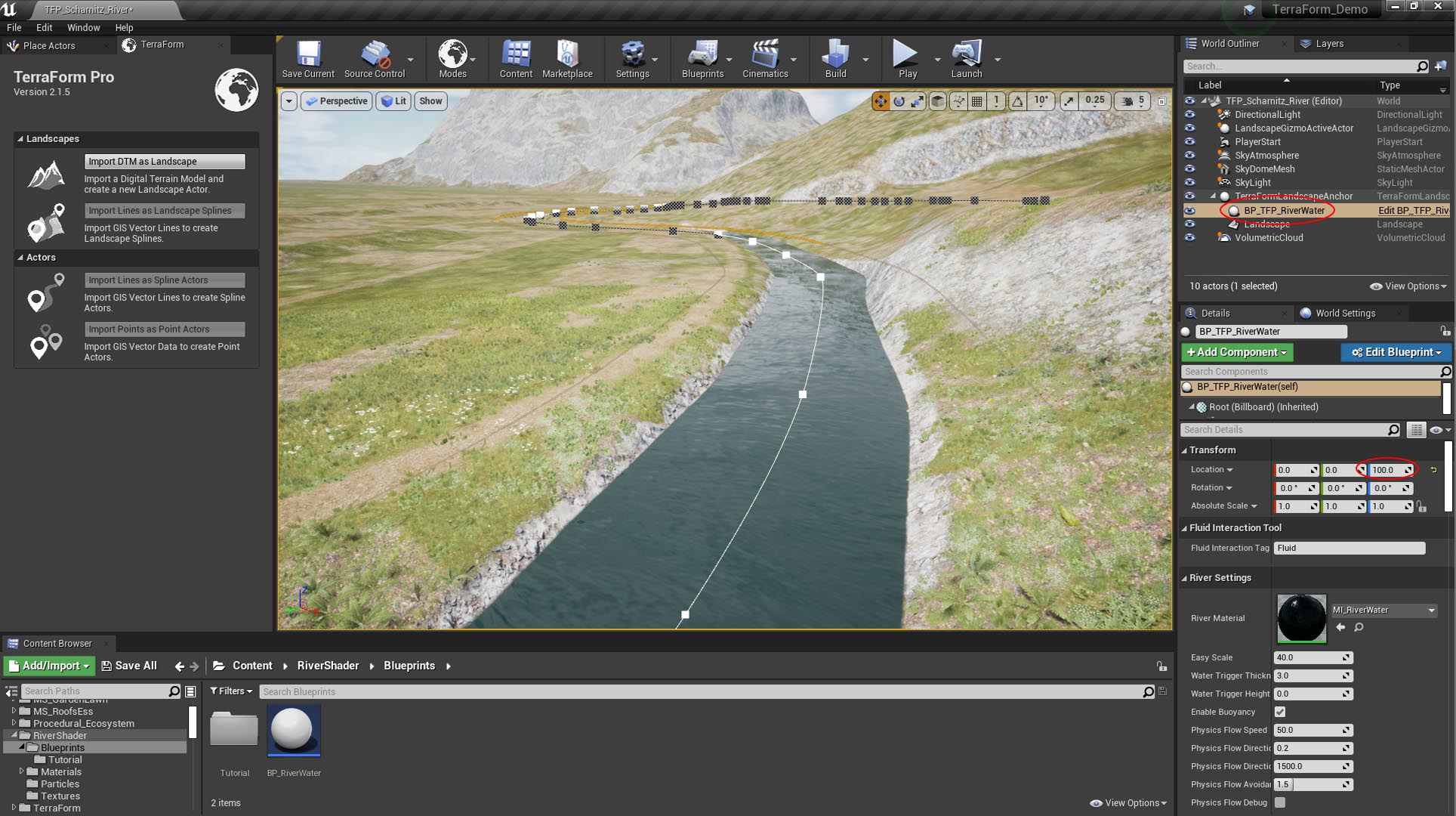This screenshot has height=816, width=1456.
Task: Toggle the scale lock icon beside Absolute Scale
Action: [x=1422, y=506]
